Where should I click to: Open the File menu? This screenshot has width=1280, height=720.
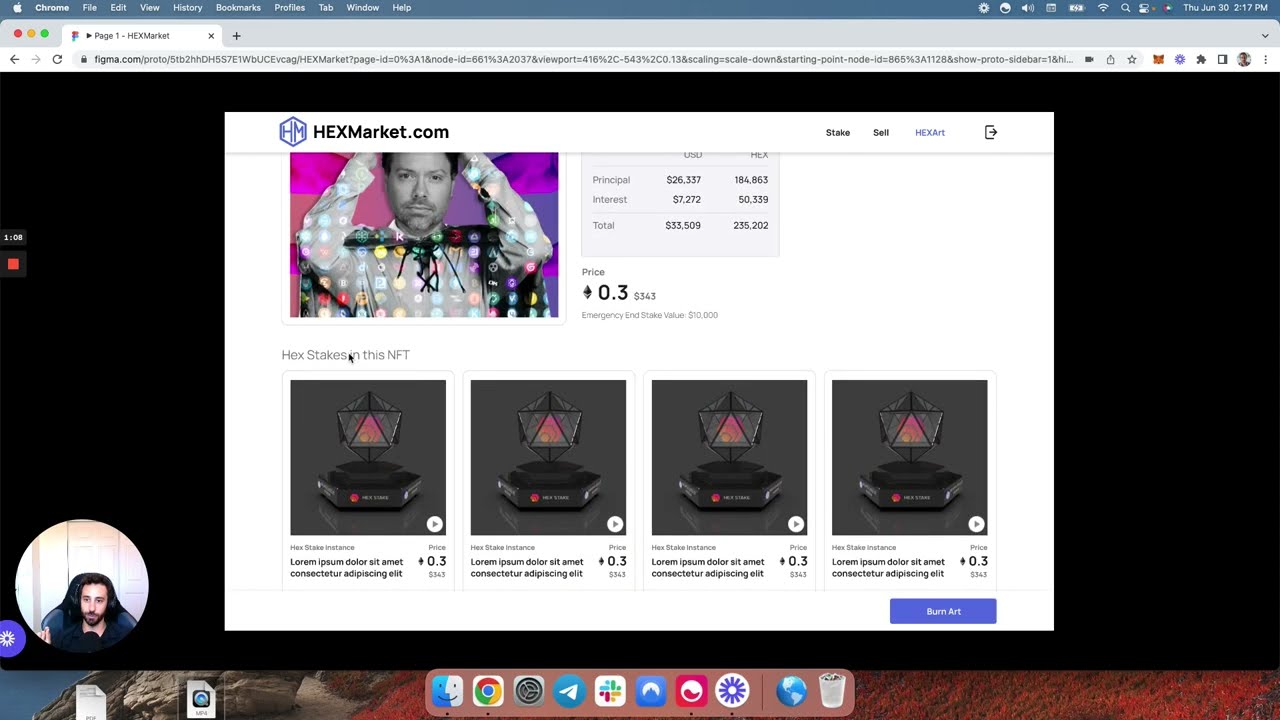point(89,8)
